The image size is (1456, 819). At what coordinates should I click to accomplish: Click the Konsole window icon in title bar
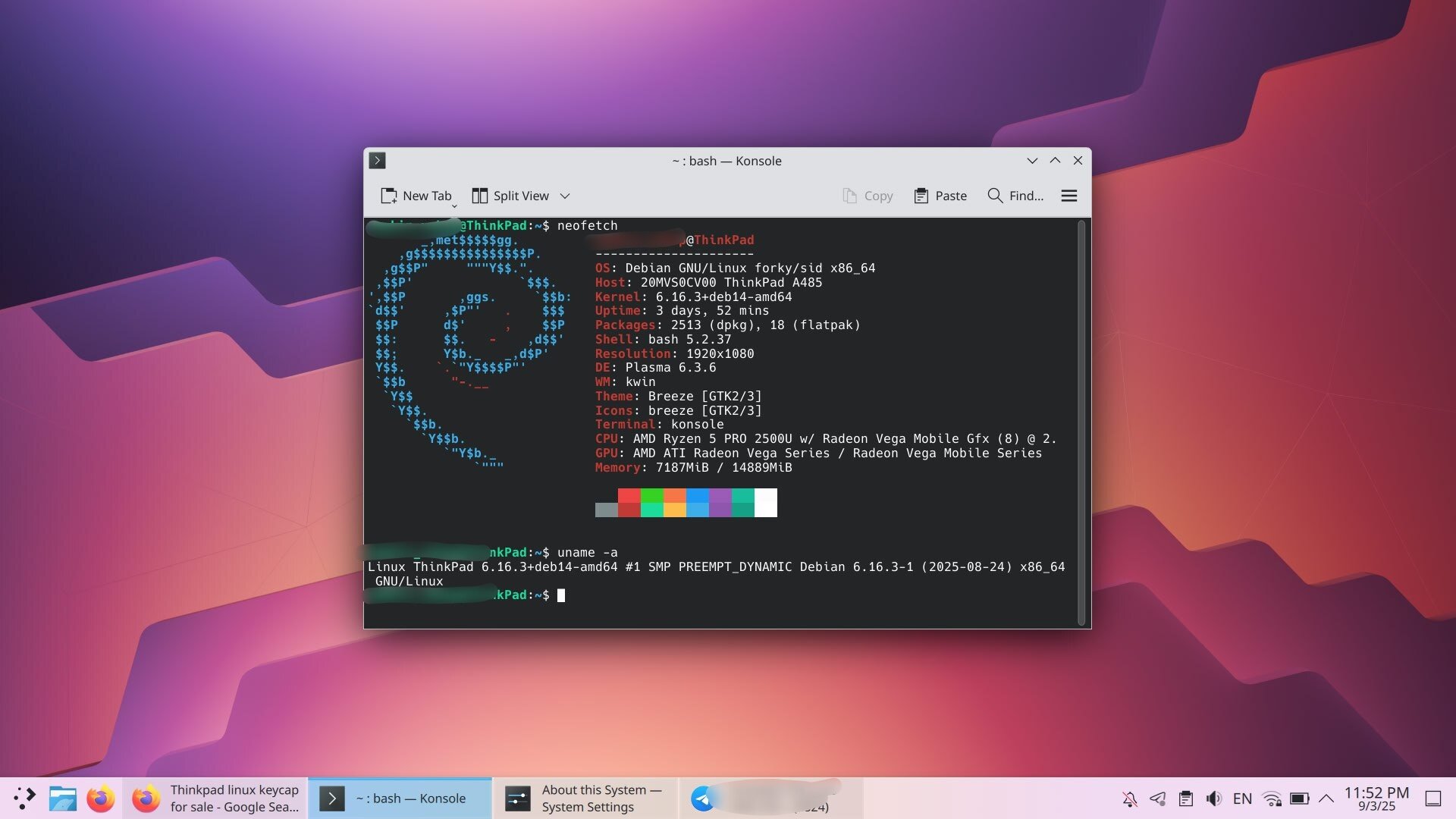tap(377, 161)
